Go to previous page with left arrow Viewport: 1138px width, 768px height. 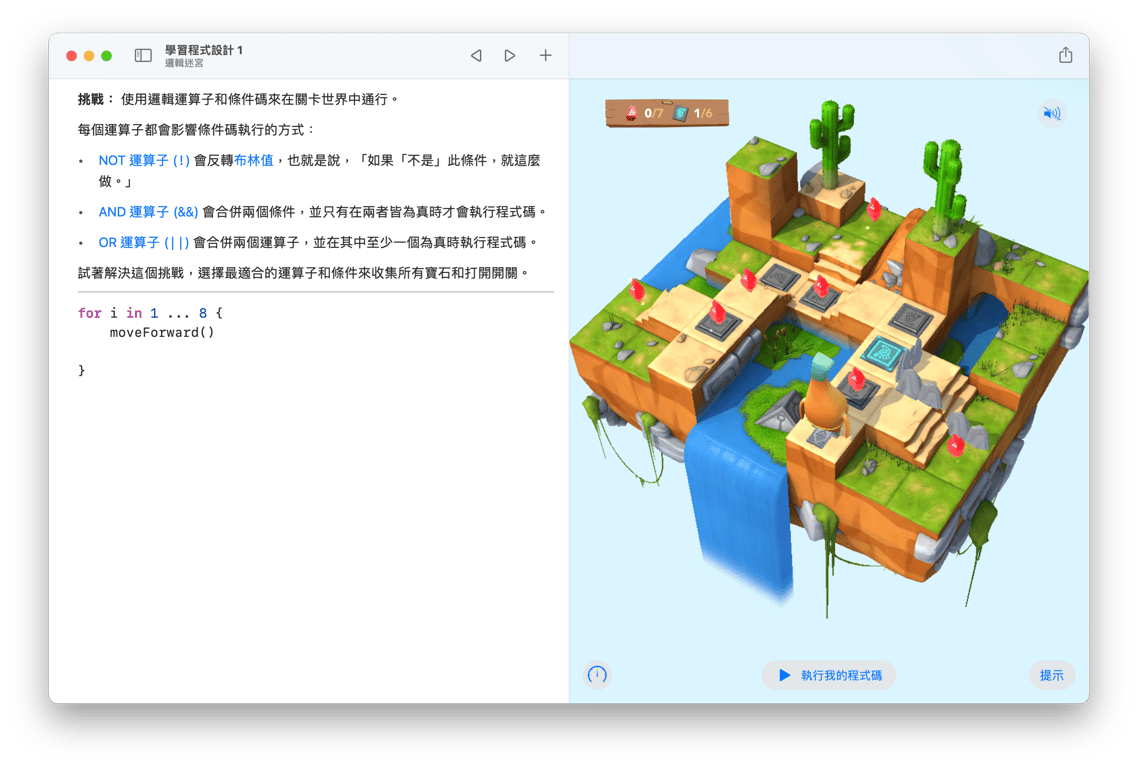coord(476,56)
